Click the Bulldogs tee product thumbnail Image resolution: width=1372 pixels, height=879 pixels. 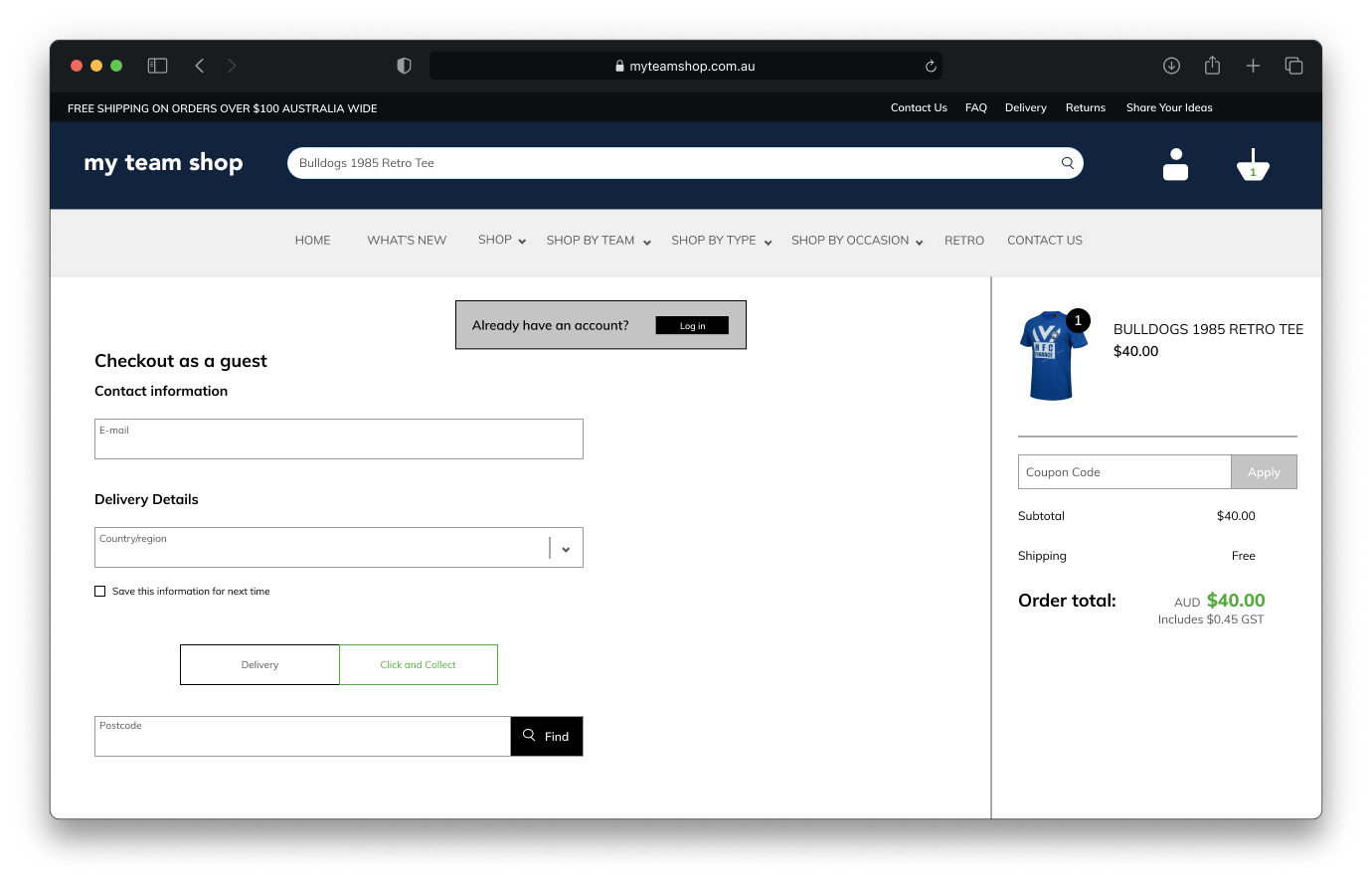(x=1053, y=356)
